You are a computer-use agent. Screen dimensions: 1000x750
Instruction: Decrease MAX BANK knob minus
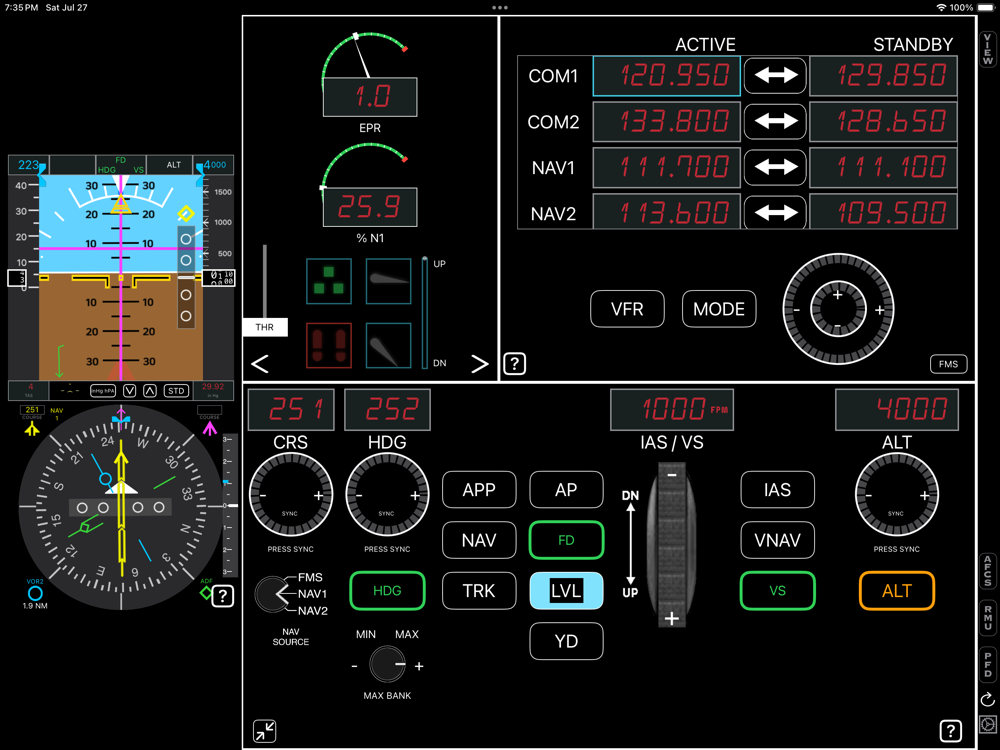tap(355, 666)
